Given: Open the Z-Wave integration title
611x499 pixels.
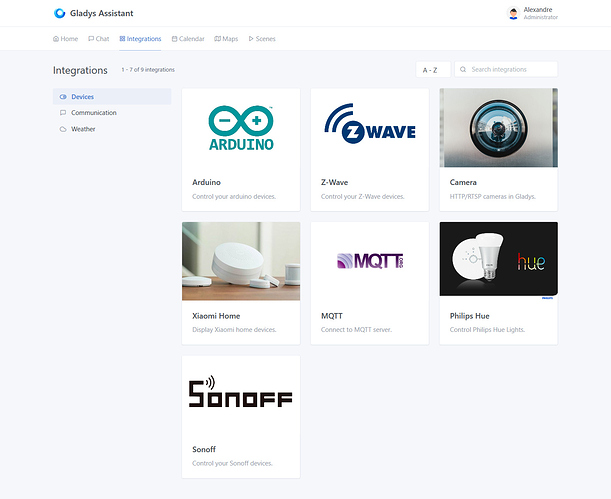Looking at the screenshot, I should [334, 182].
